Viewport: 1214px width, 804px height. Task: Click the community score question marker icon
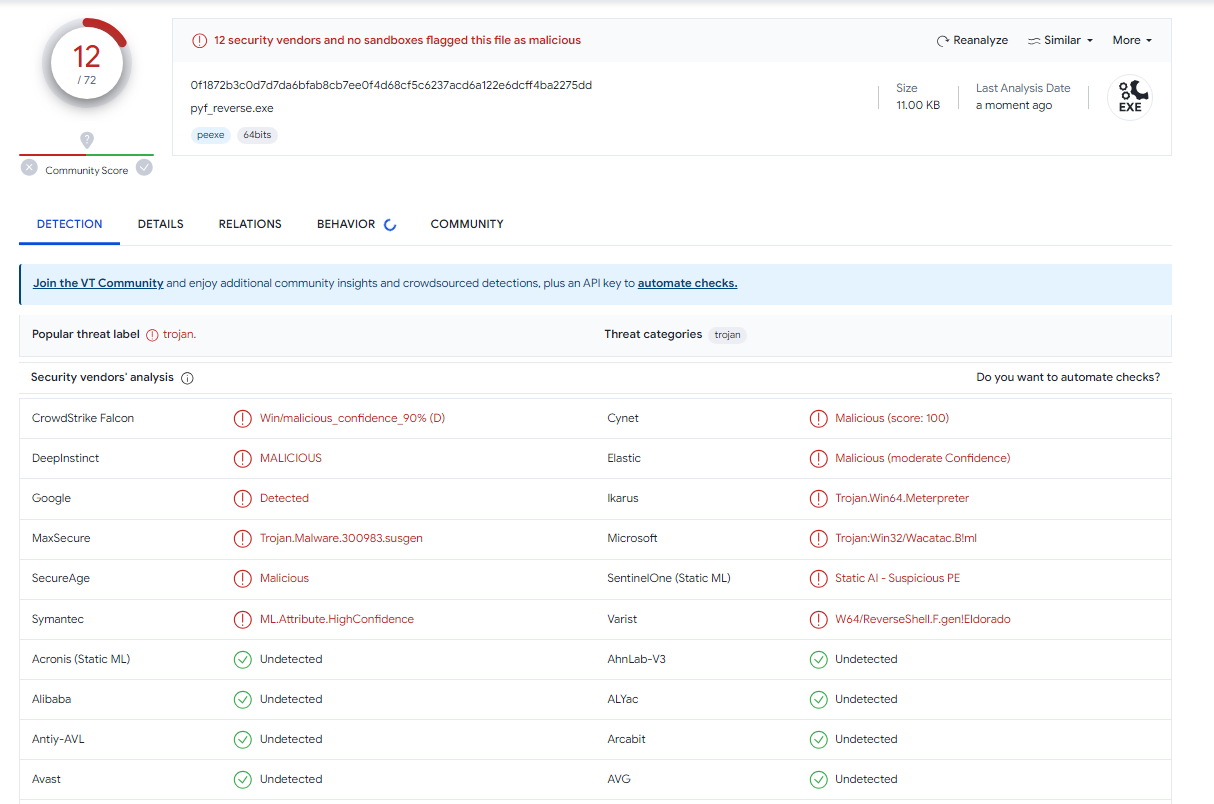[x=87, y=140]
